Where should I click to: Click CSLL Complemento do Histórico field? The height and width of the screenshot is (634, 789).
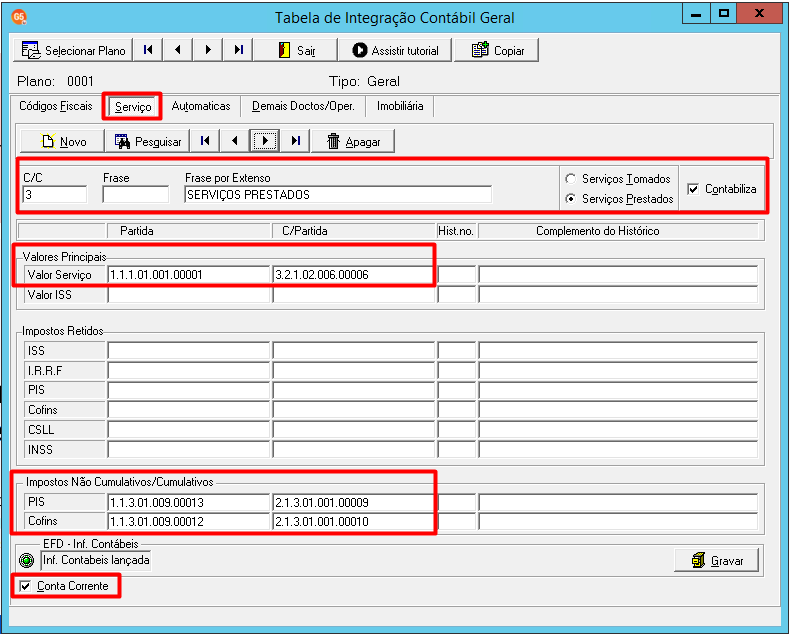pyautogui.click(x=618, y=430)
